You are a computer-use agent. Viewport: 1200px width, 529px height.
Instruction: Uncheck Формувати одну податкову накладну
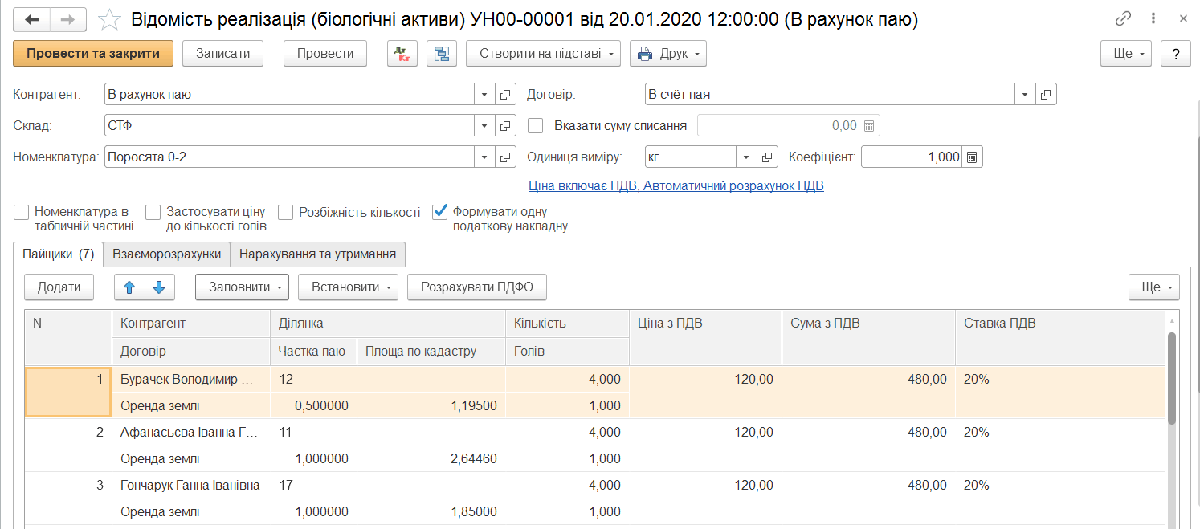click(x=440, y=212)
